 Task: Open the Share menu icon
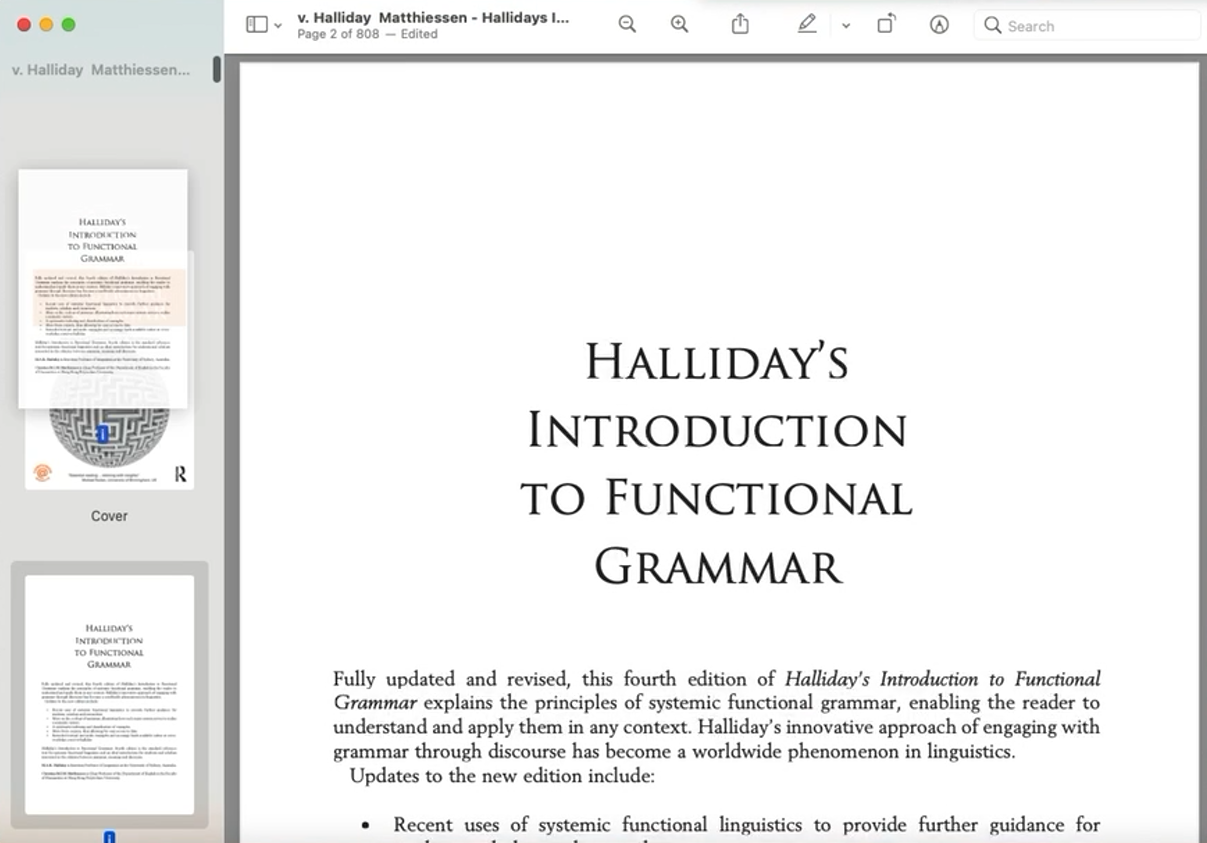click(740, 25)
